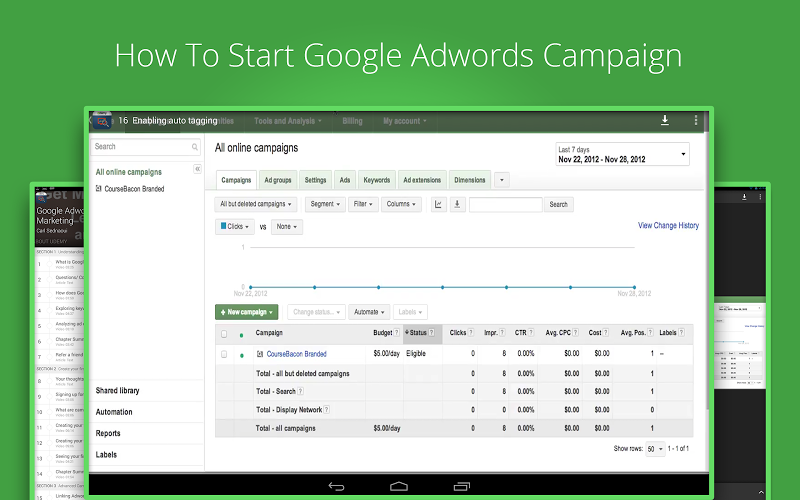Click the help icon next to Status
Viewport: 800px width, 500px height.
pyautogui.click(x=432, y=333)
